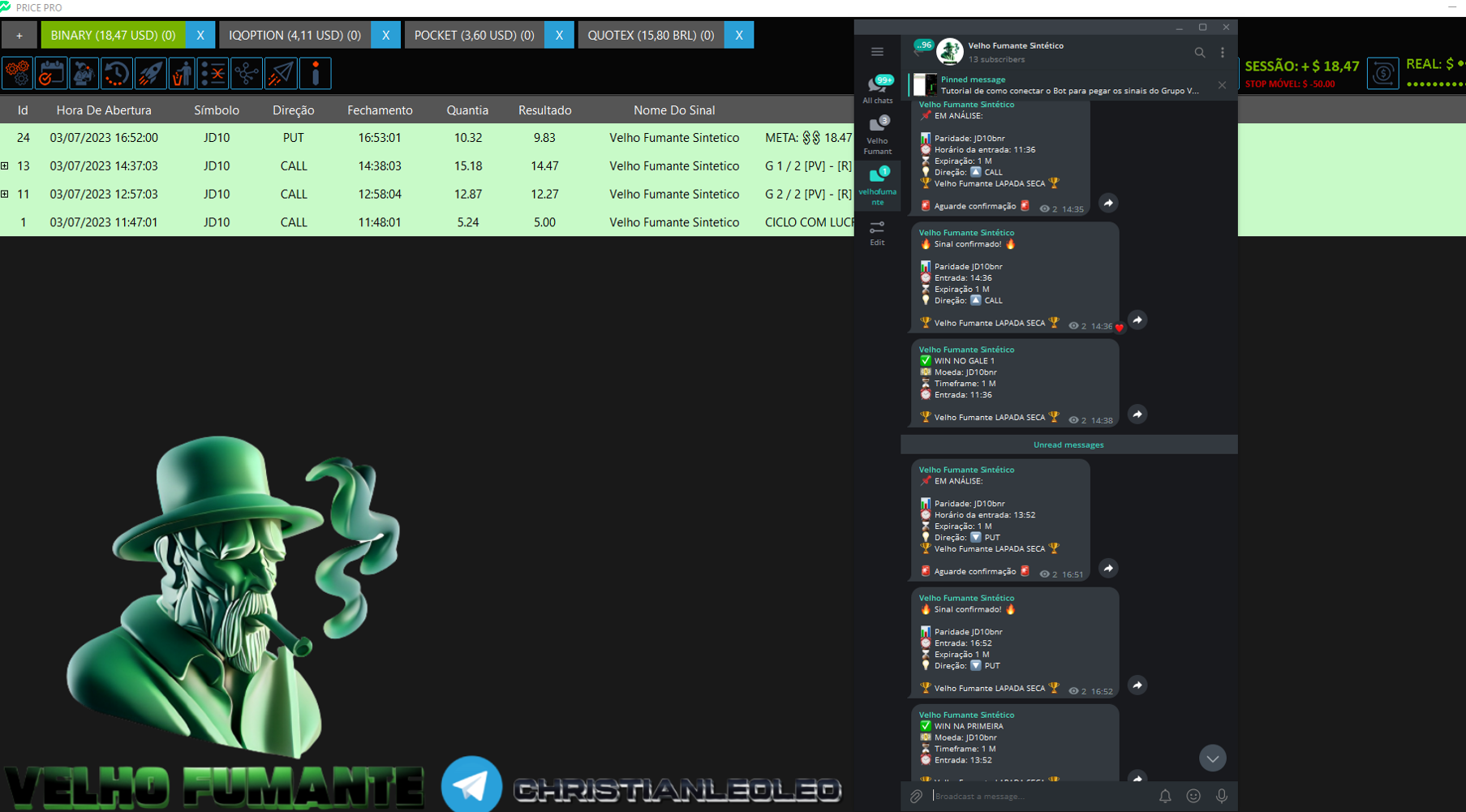The height and width of the screenshot is (812, 1466).
Task: Open the pinned tutorial message
Action: (1063, 85)
